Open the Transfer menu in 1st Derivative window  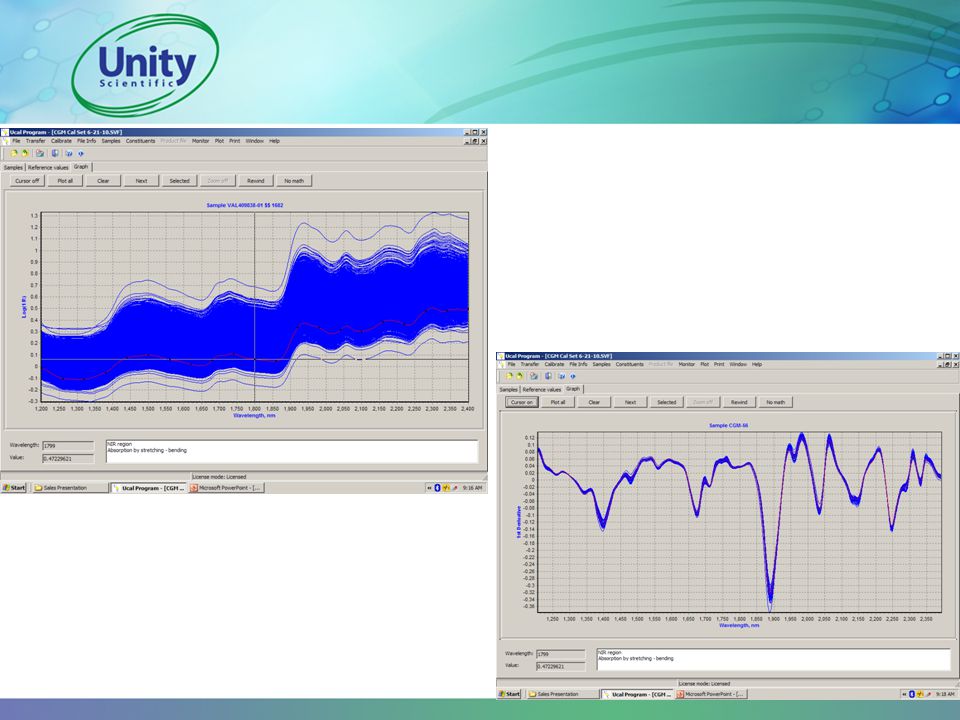pyautogui.click(x=530, y=364)
